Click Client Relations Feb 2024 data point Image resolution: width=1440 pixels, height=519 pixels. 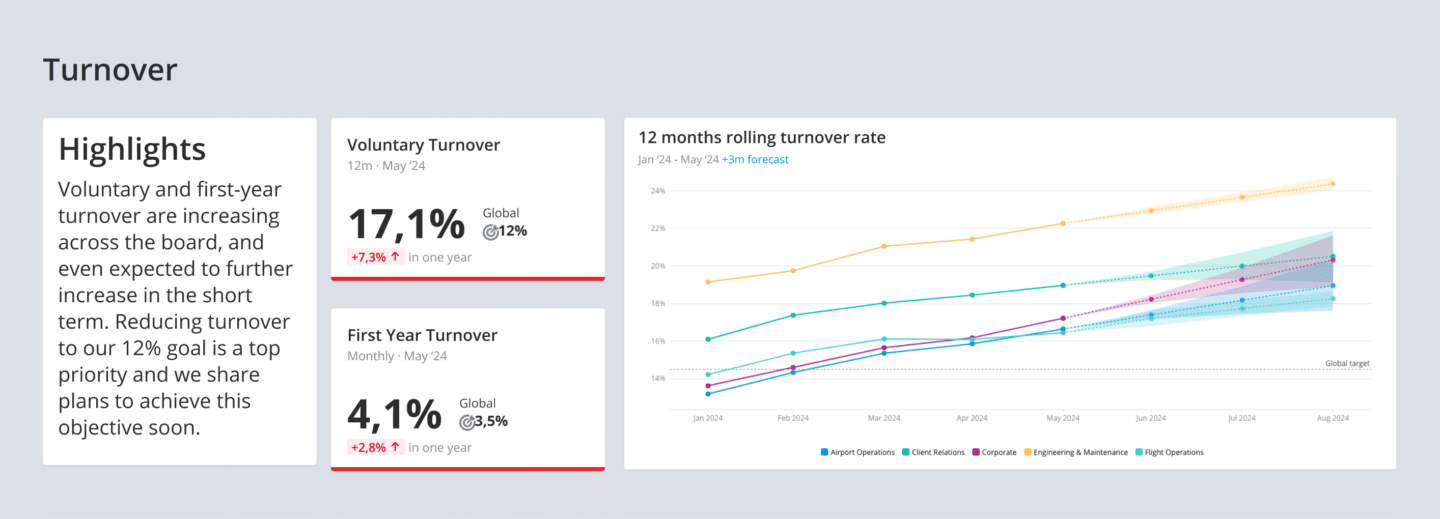coord(793,315)
